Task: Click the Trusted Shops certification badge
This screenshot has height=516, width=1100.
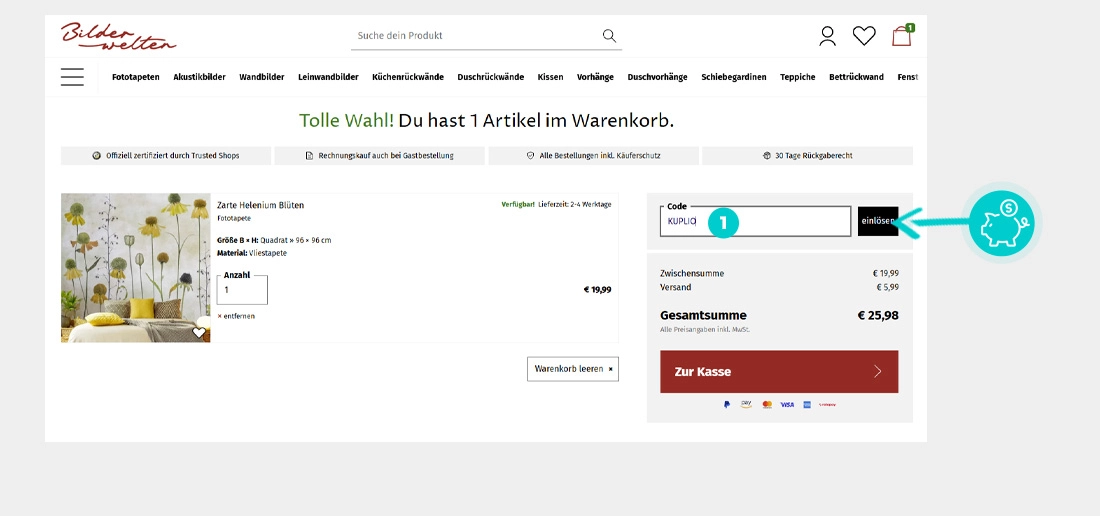Action: coord(166,156)
